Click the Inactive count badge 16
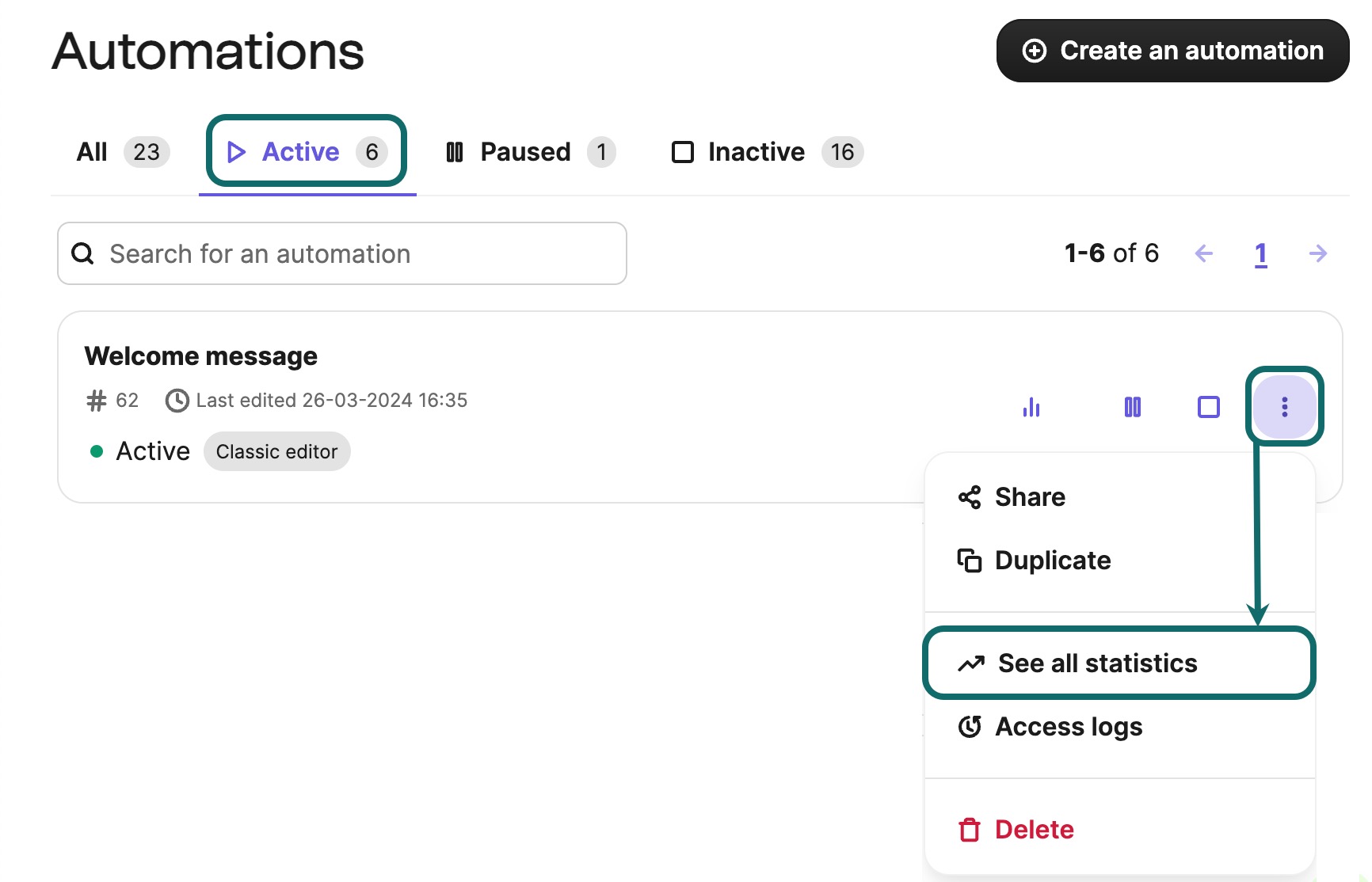 click(x=842, y=152)
